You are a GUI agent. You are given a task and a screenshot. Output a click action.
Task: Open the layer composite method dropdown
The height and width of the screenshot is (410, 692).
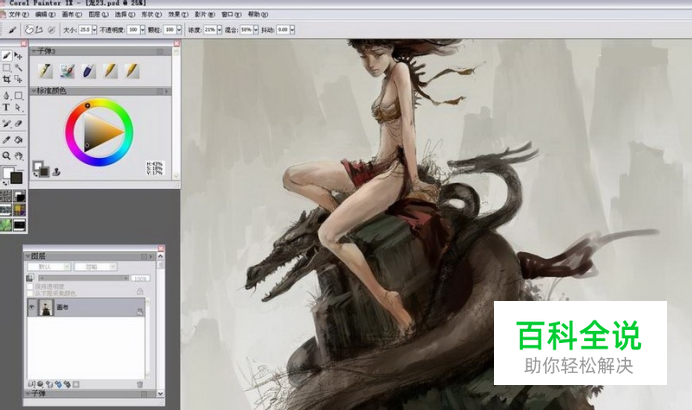coord(49,267)
